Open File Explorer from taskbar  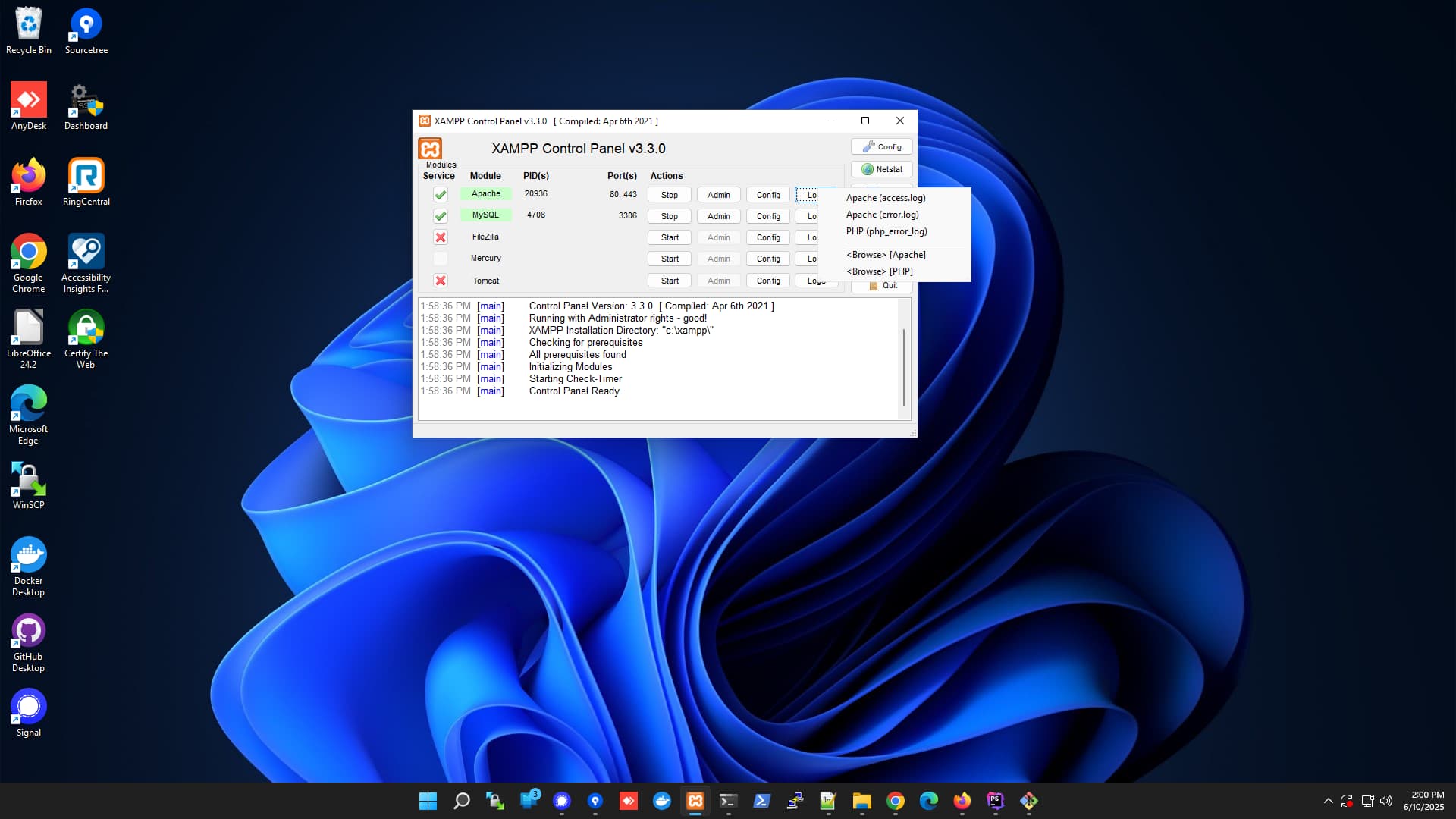[x=862, y=801]
